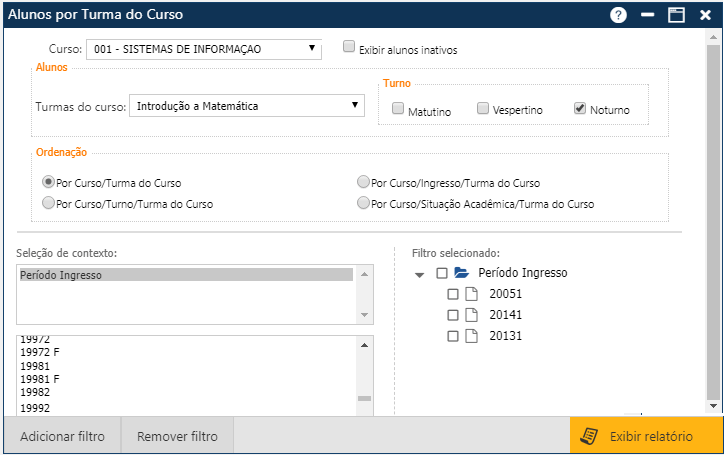The image size is (727, 455).
Task: Check the Matutino turno option
Action: [x=398, y=109]
